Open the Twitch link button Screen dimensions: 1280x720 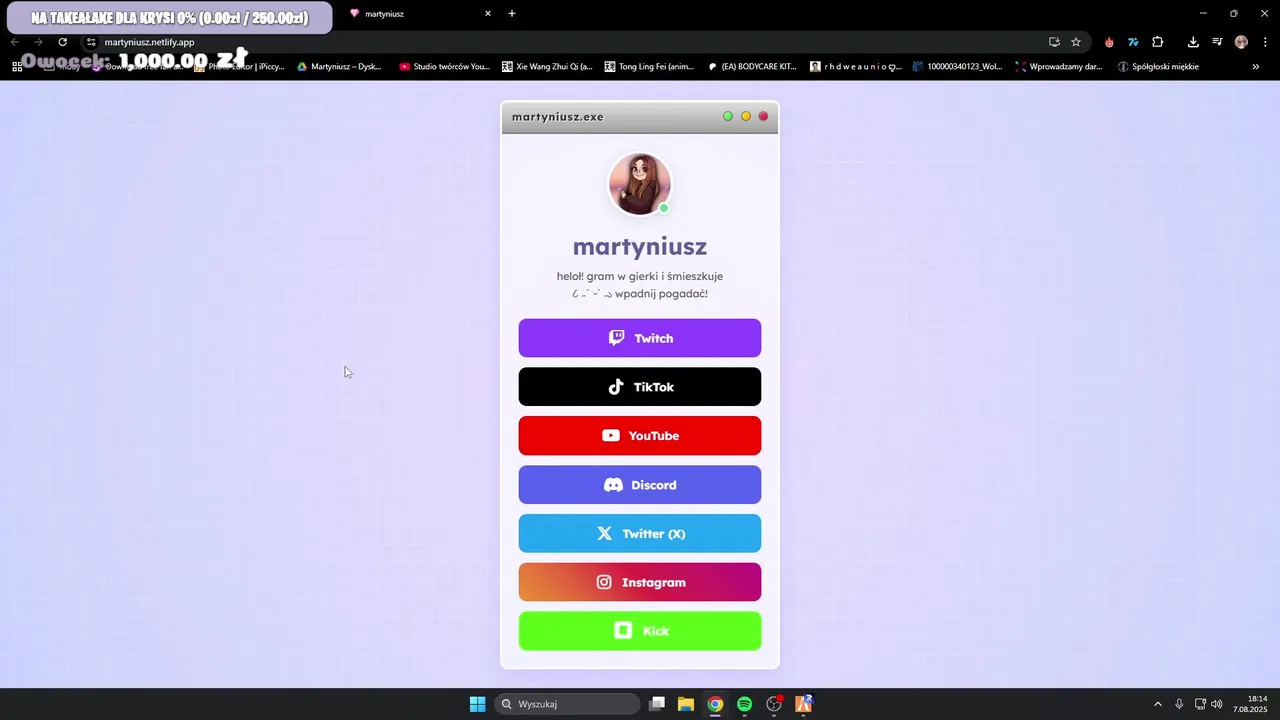click(x=640, y=338)
